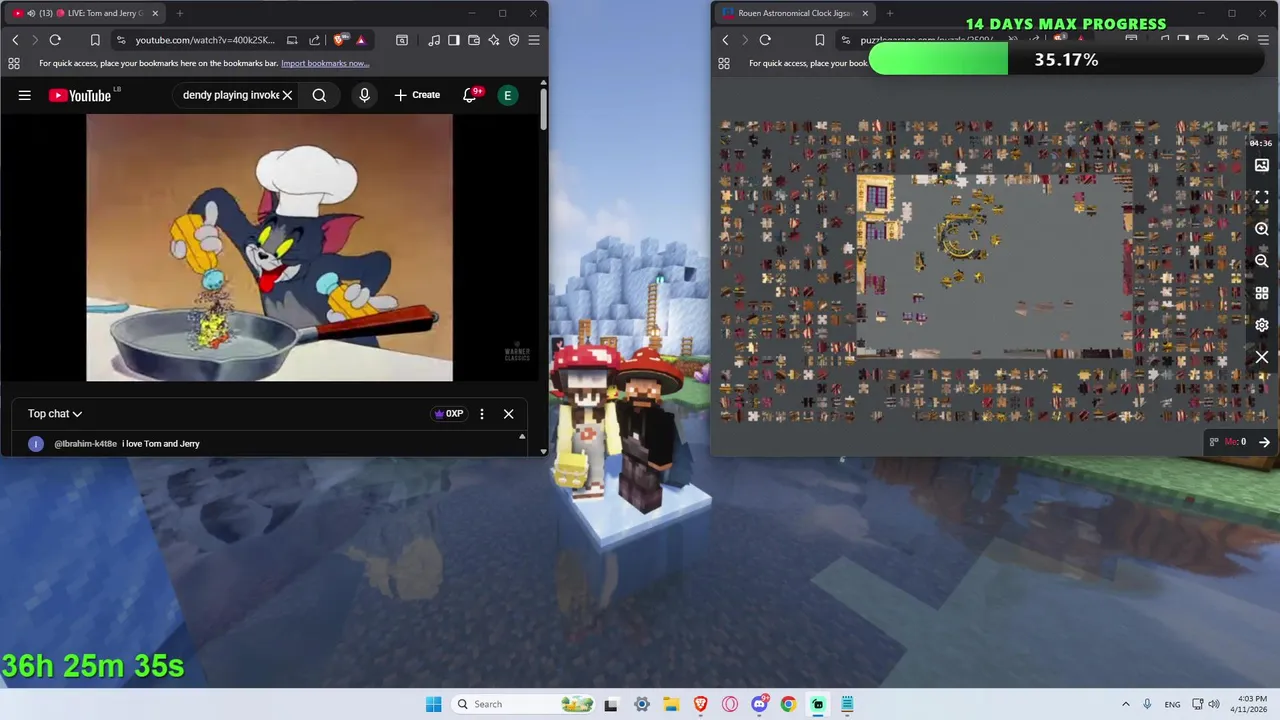Close the live chat panel
The width and height of the screenshot is (1280, 720).
508,414
